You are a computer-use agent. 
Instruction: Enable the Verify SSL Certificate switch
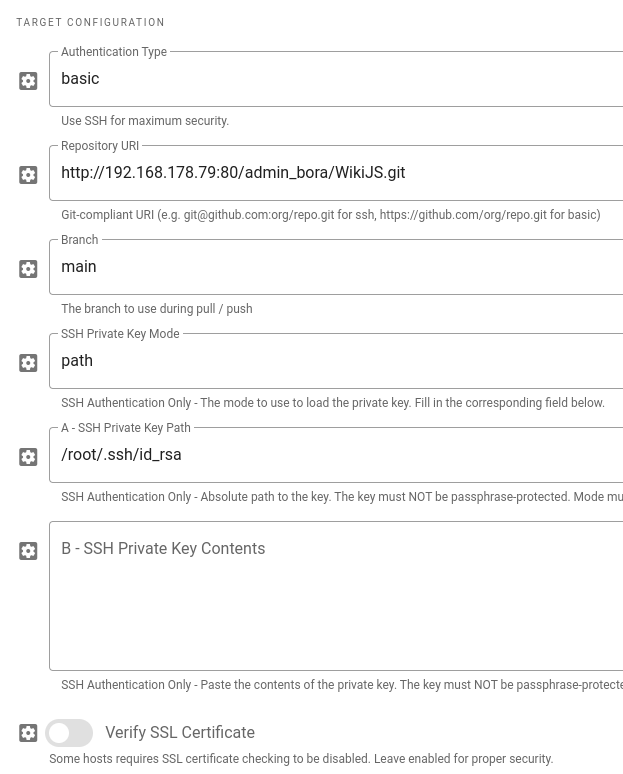68,733
